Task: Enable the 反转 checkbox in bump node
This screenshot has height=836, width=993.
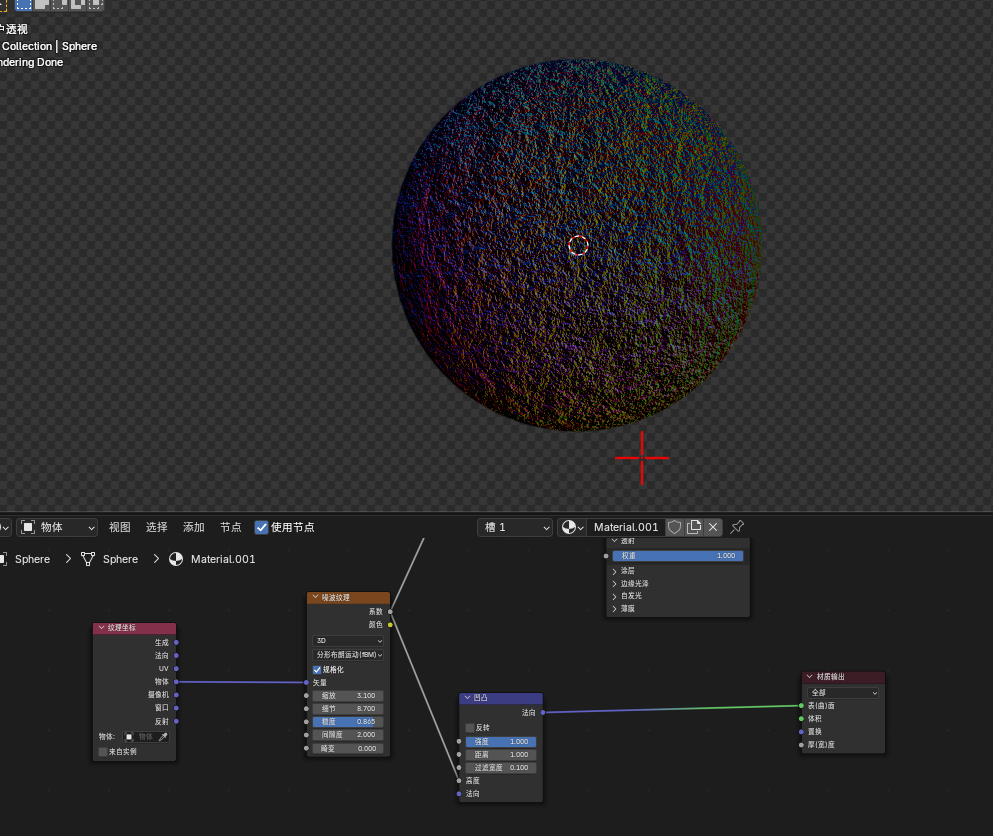Action: (470, 728)
